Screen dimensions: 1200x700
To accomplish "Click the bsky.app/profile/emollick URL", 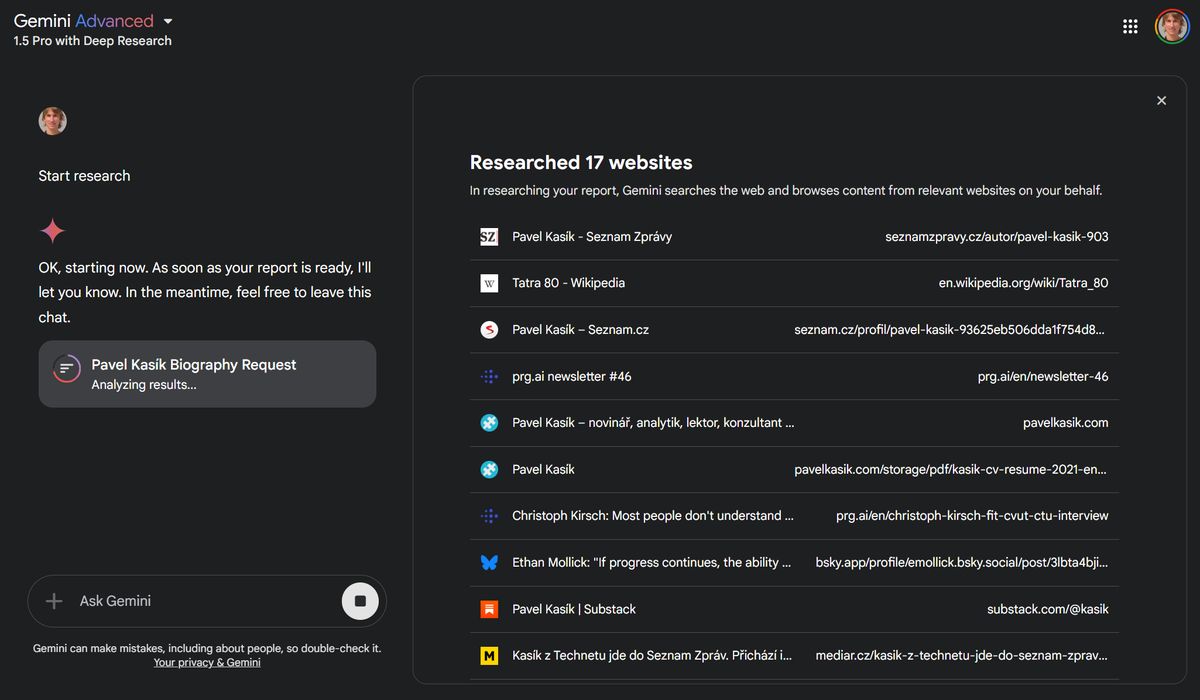I will point(962,562).
